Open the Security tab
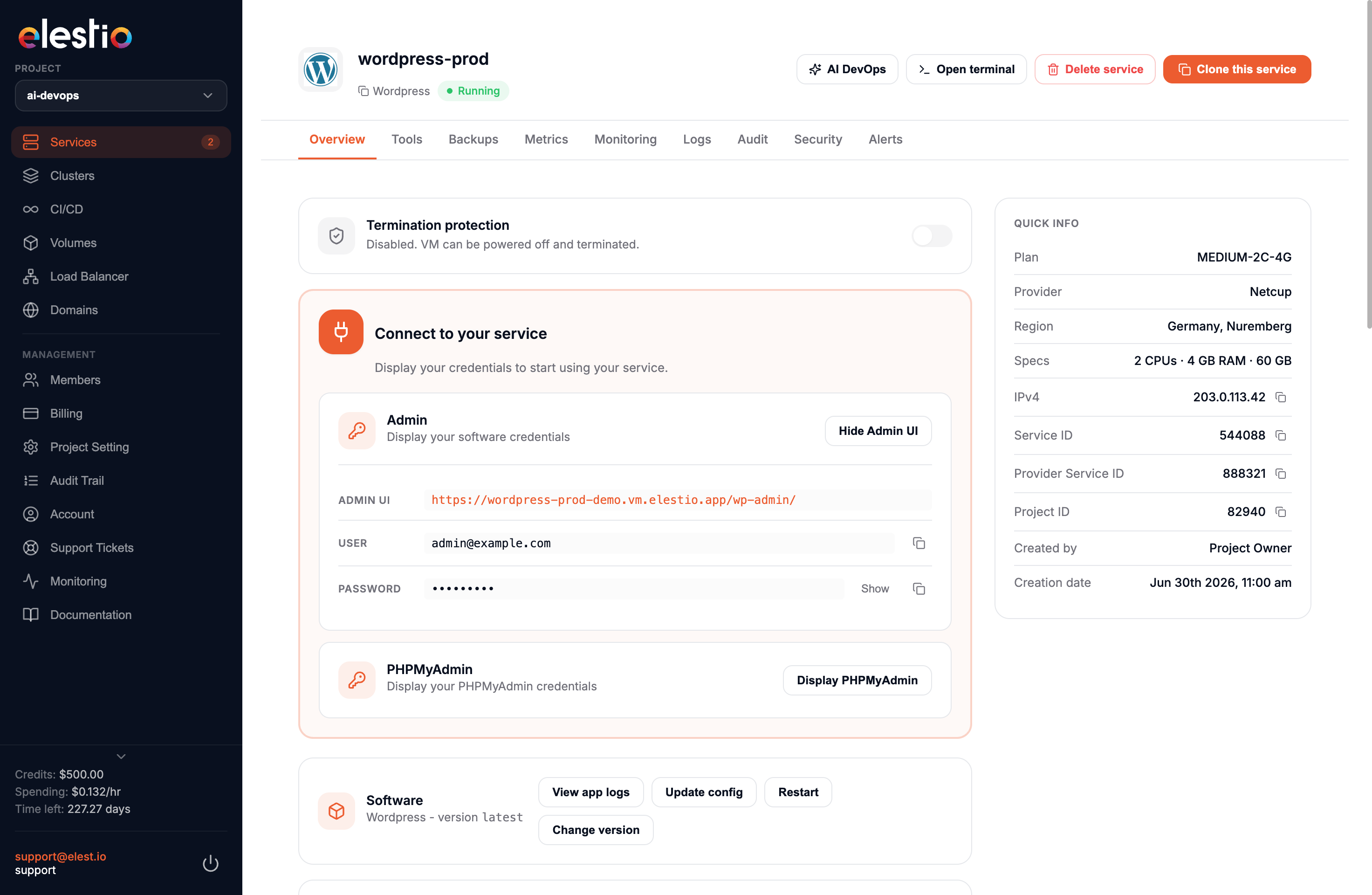This screenshot has height=895, width=1372. 817,139
